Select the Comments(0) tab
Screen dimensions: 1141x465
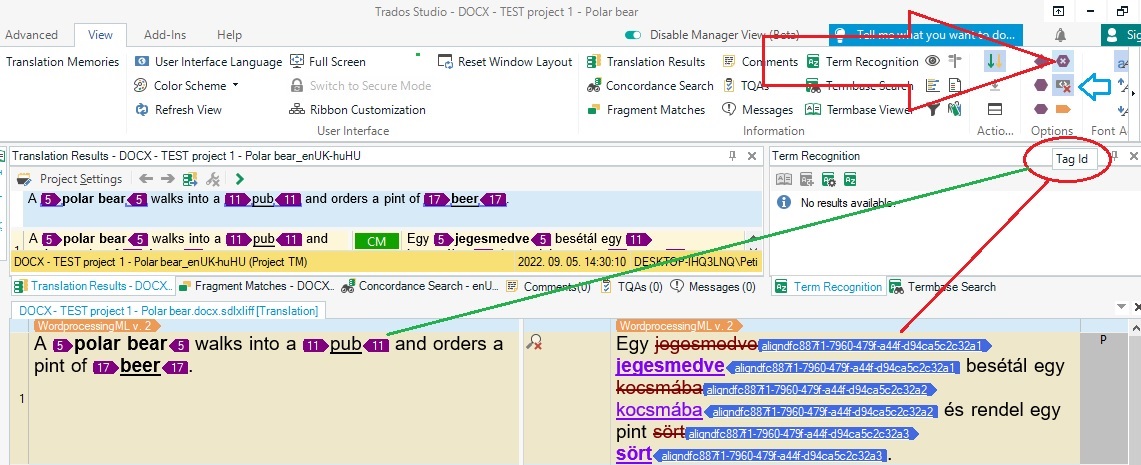pyautogui.click(x=549, y=287)
